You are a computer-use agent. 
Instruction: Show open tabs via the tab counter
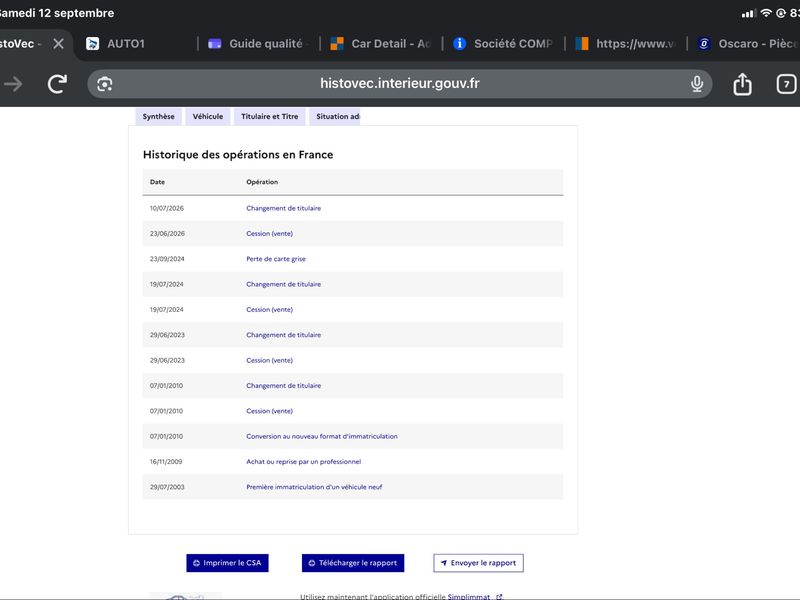tap(786, 84)
